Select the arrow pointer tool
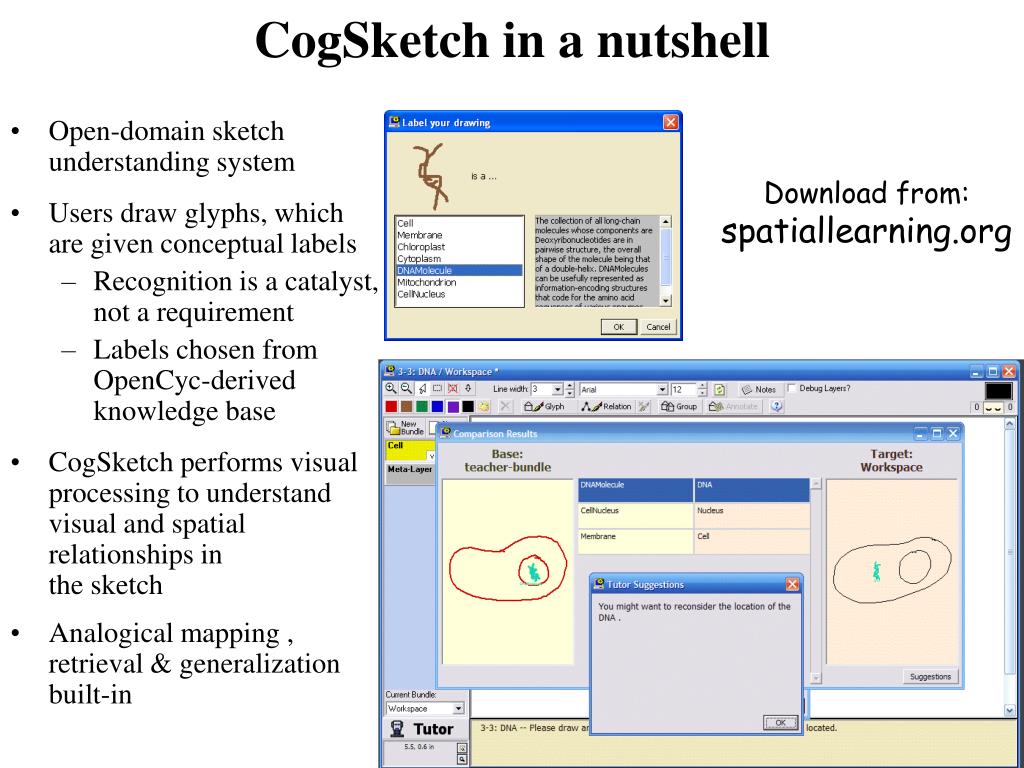This screenshot has height=768, width=1024. coord(423,389)
